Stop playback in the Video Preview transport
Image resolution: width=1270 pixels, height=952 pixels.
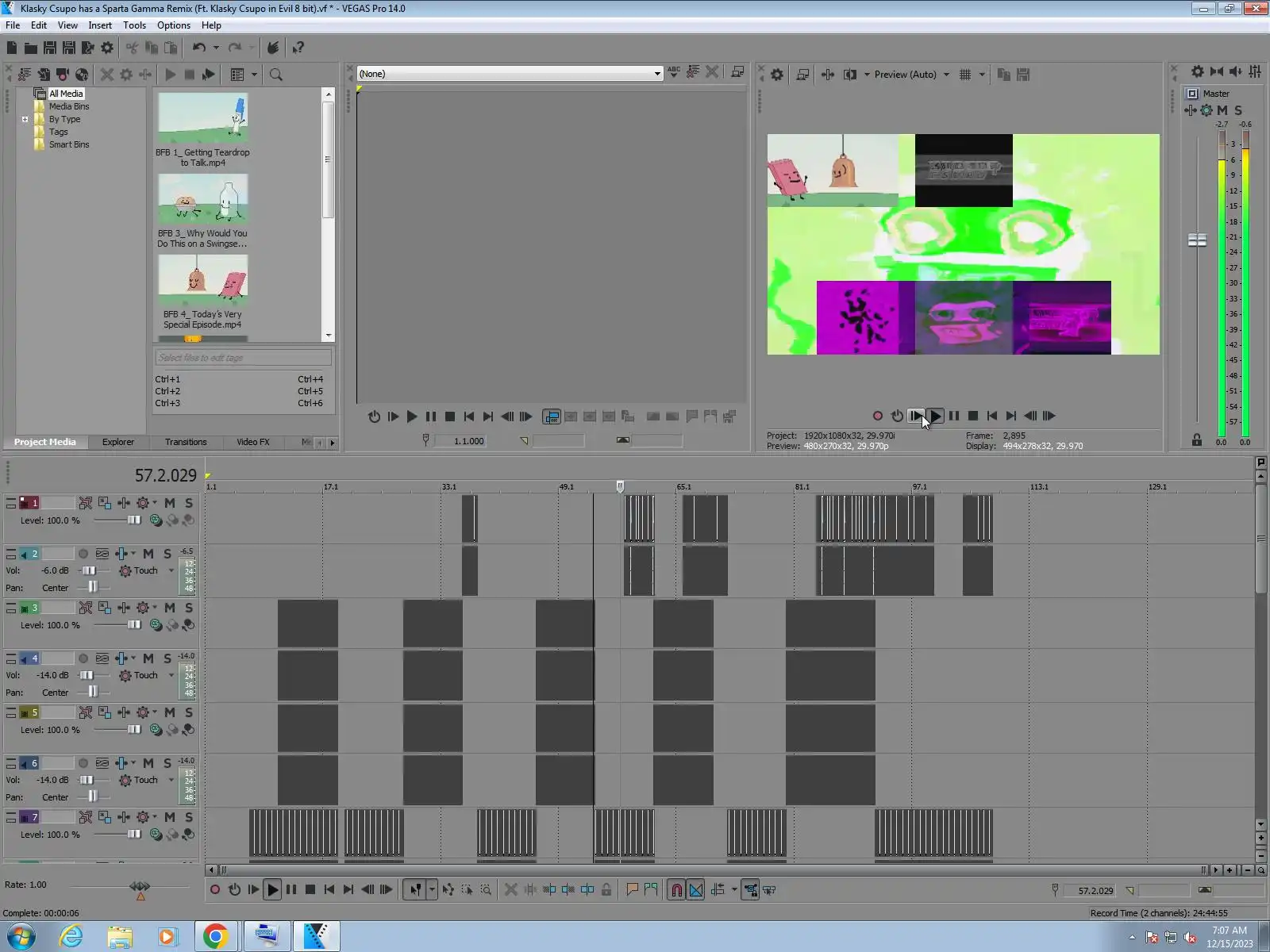(x=973, y=416)
